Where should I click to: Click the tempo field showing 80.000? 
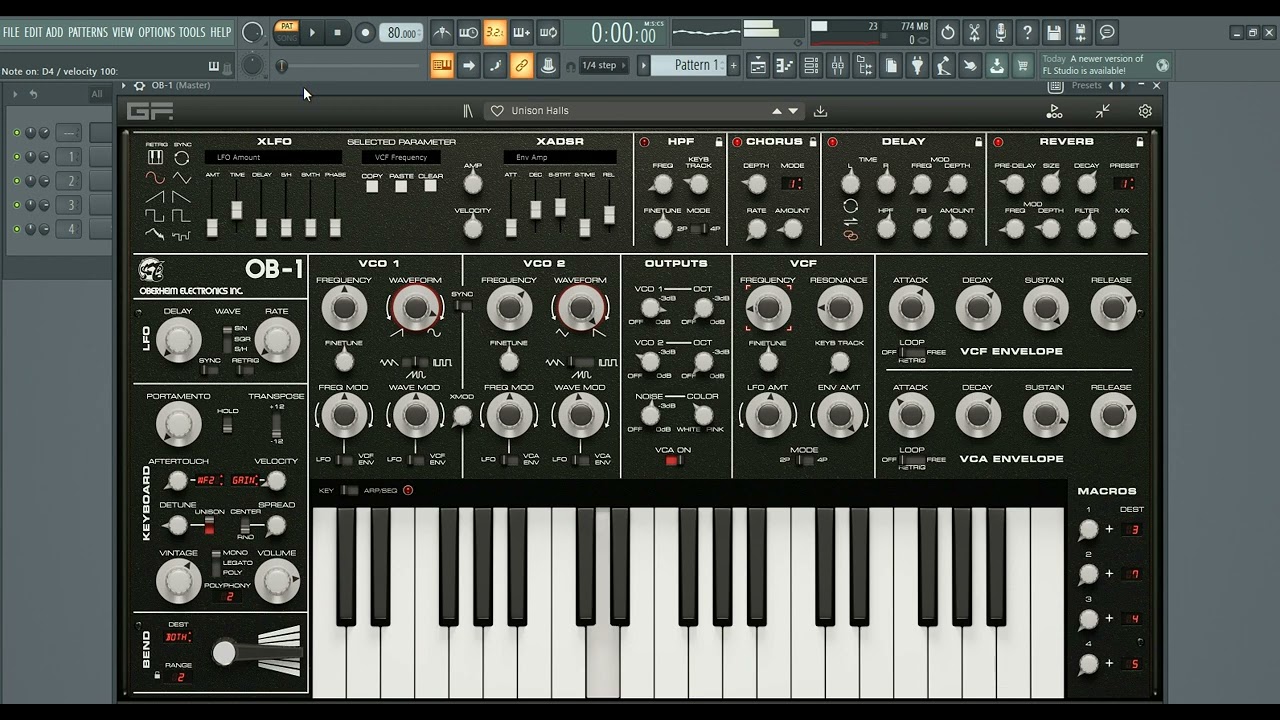[401, 33]
